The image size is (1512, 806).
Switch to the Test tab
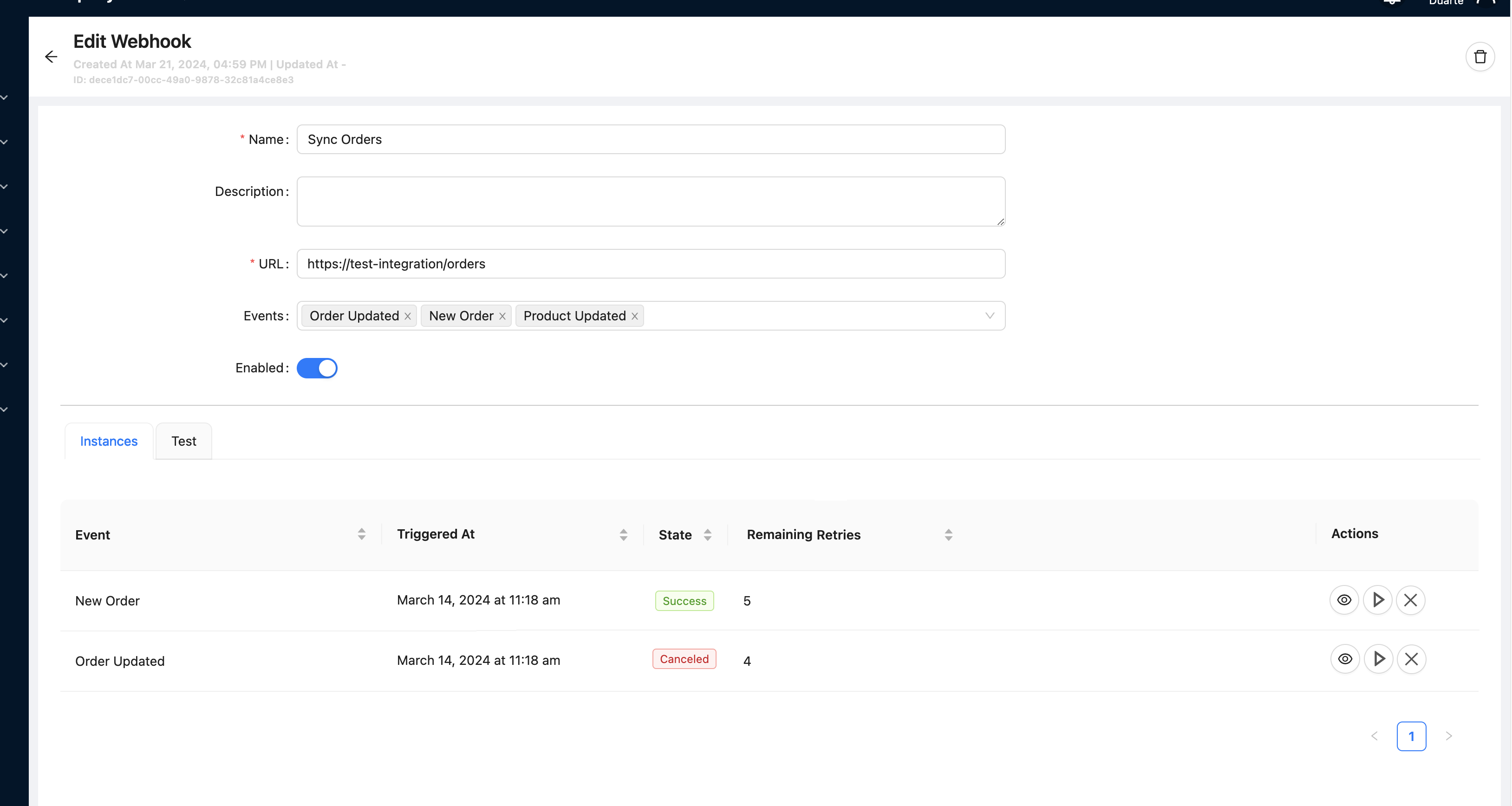183,441
